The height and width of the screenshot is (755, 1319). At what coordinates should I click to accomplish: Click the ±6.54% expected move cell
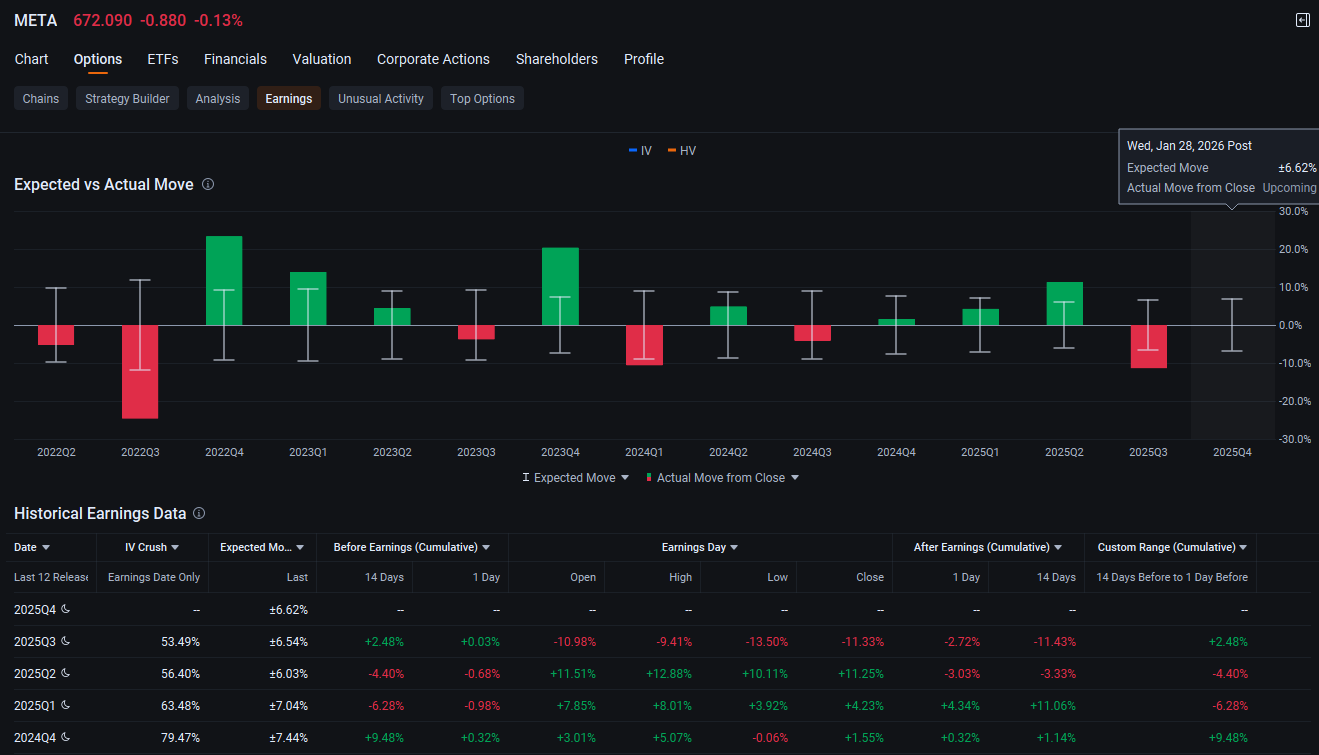[x=288, y=641]
